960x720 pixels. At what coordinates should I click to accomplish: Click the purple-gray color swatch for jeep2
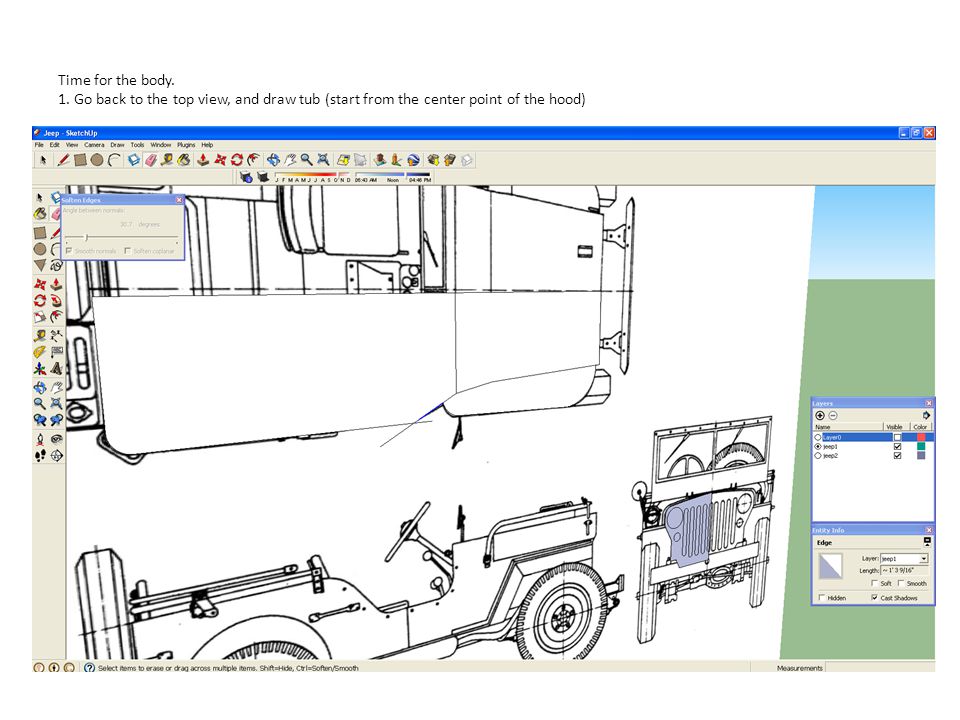(921, 456)
